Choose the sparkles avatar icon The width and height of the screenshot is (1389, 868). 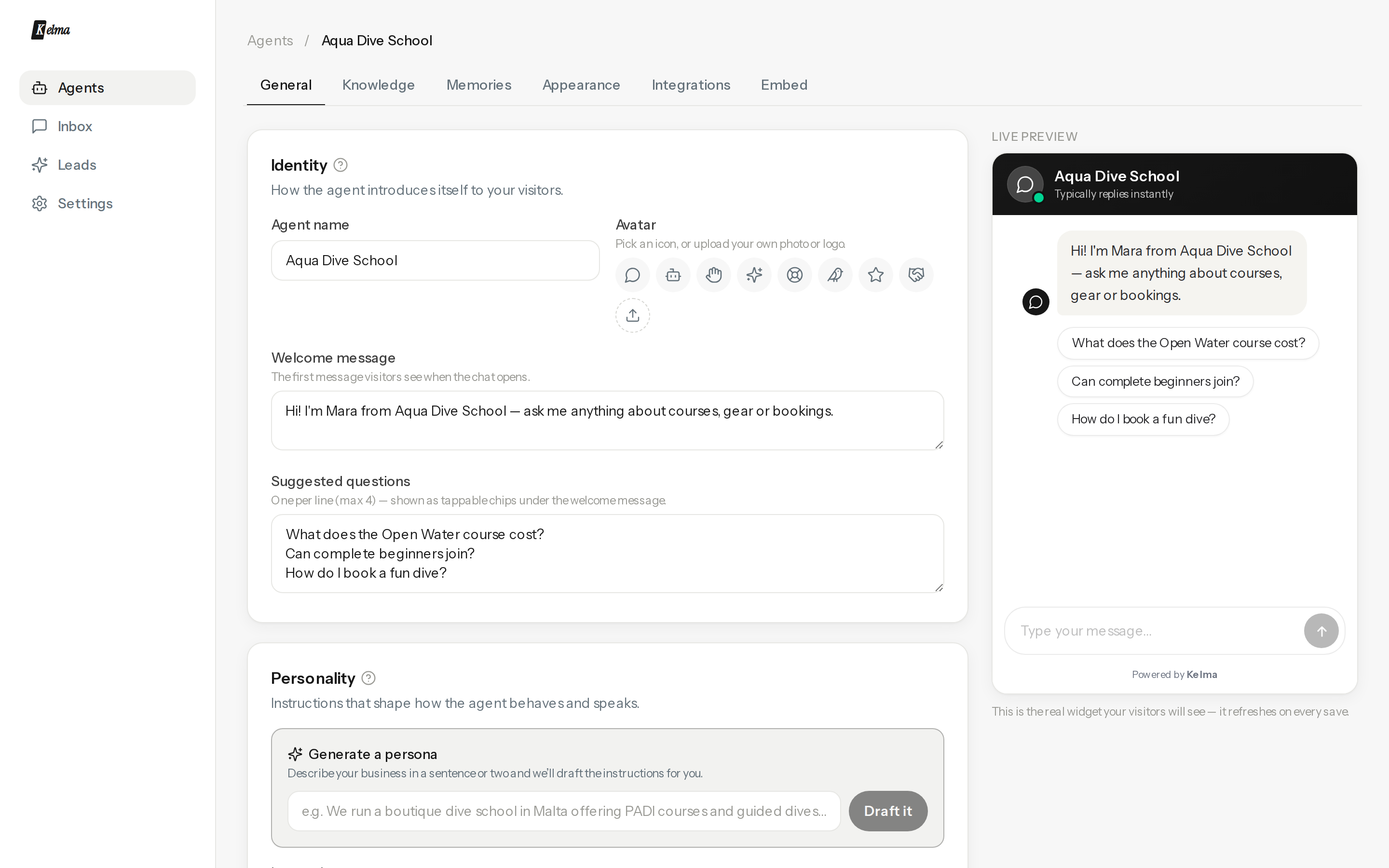(x=754, y=275)
